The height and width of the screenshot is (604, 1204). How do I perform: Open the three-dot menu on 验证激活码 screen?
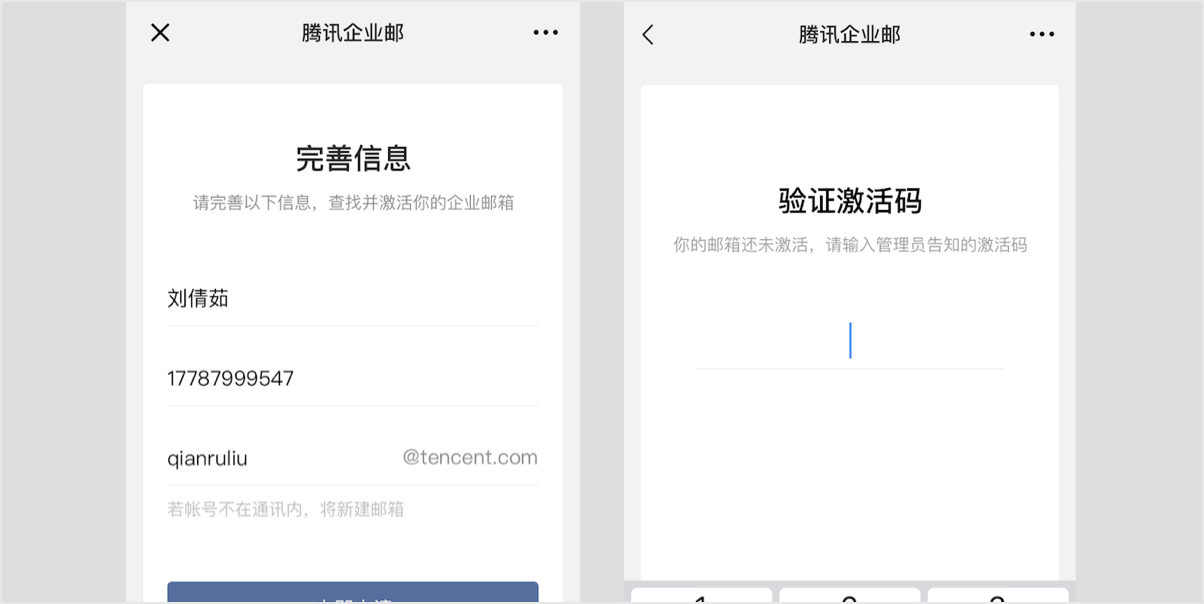click(x=1042, y=34)
